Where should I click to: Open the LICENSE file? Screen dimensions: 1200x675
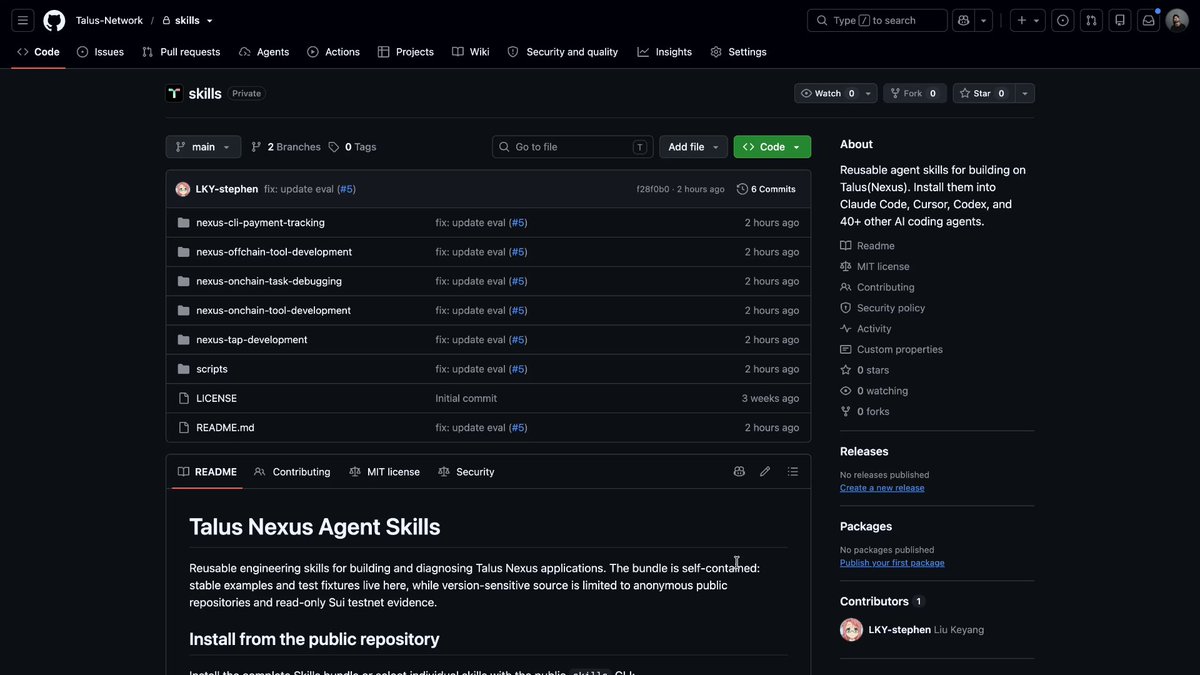pos(217,398)
